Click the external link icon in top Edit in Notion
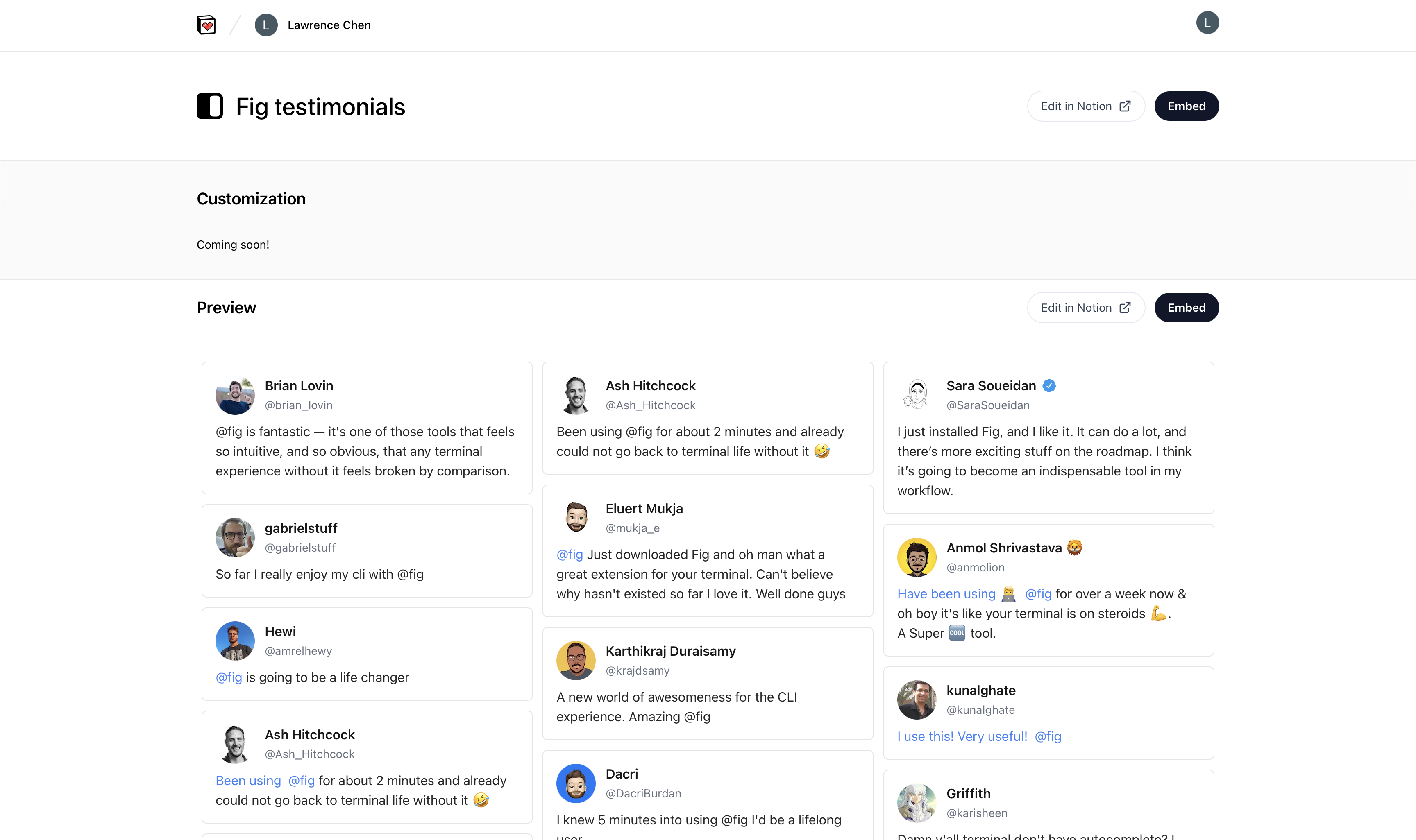Viewport: 1416px width, 840px height. 1125,106
